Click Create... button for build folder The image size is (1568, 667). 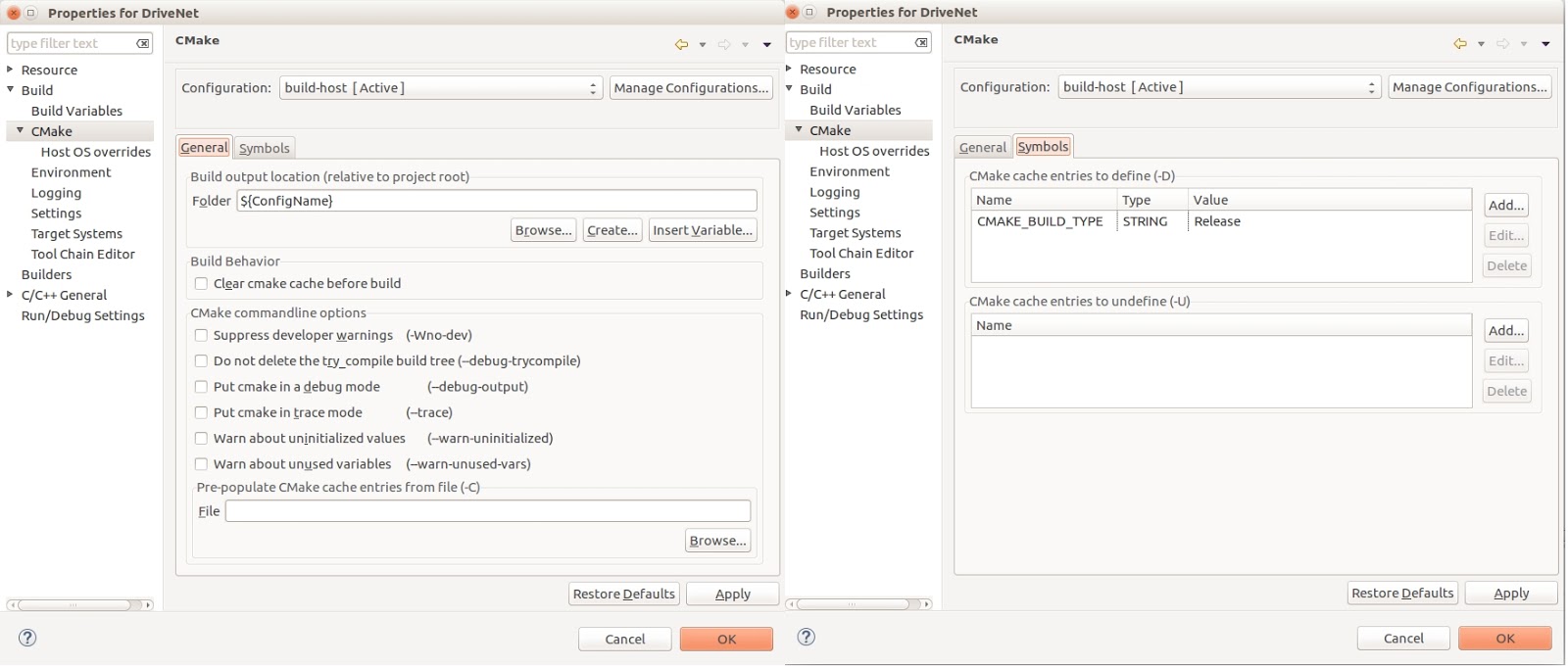(x=612, y=230)
